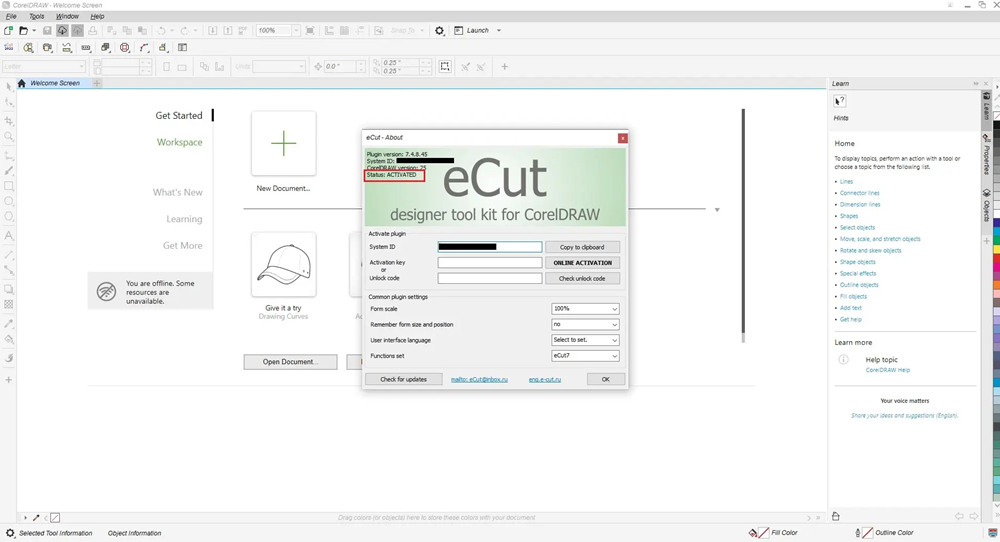Open the Learning section
This screenshot has height=542, width=1000.
[x=184, y=219]
